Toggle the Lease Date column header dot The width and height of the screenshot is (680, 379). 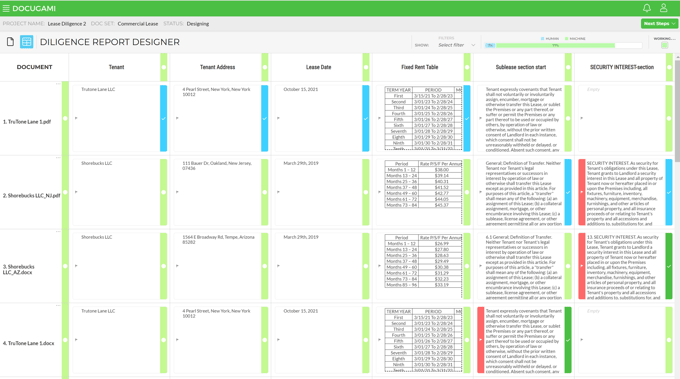[366, 67]
